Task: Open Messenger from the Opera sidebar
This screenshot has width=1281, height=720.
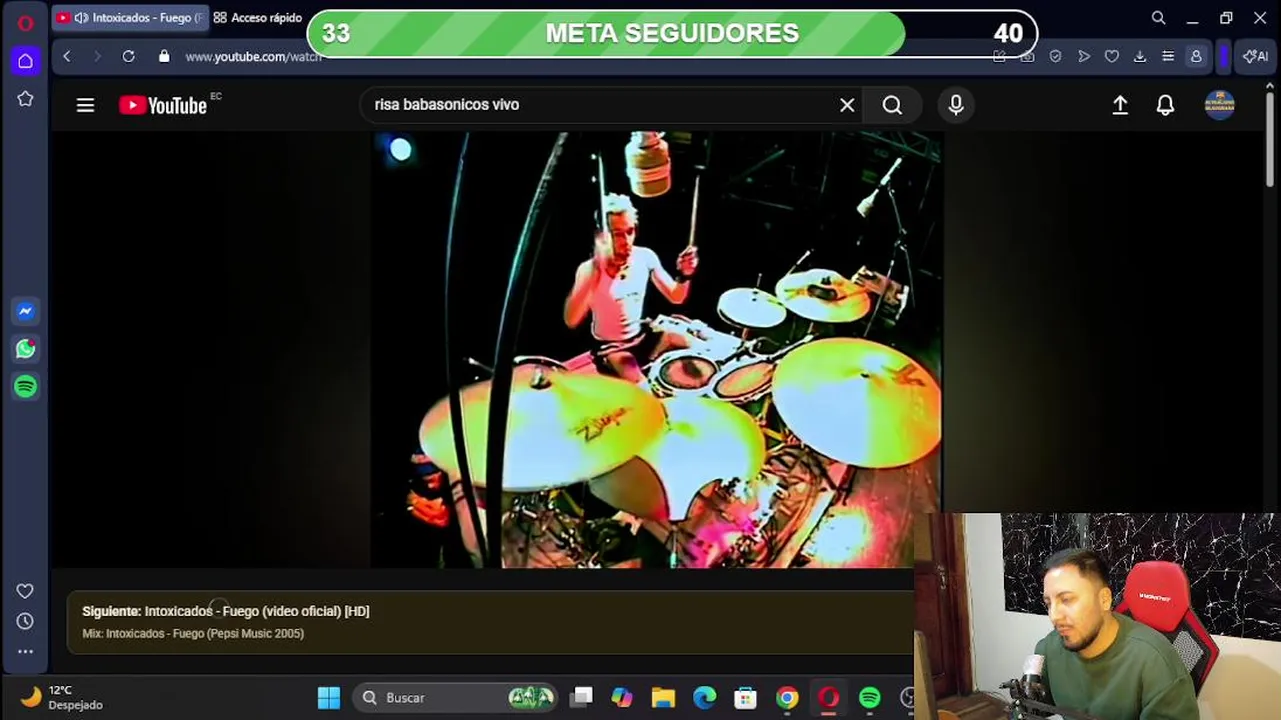Action: point(25,311)
